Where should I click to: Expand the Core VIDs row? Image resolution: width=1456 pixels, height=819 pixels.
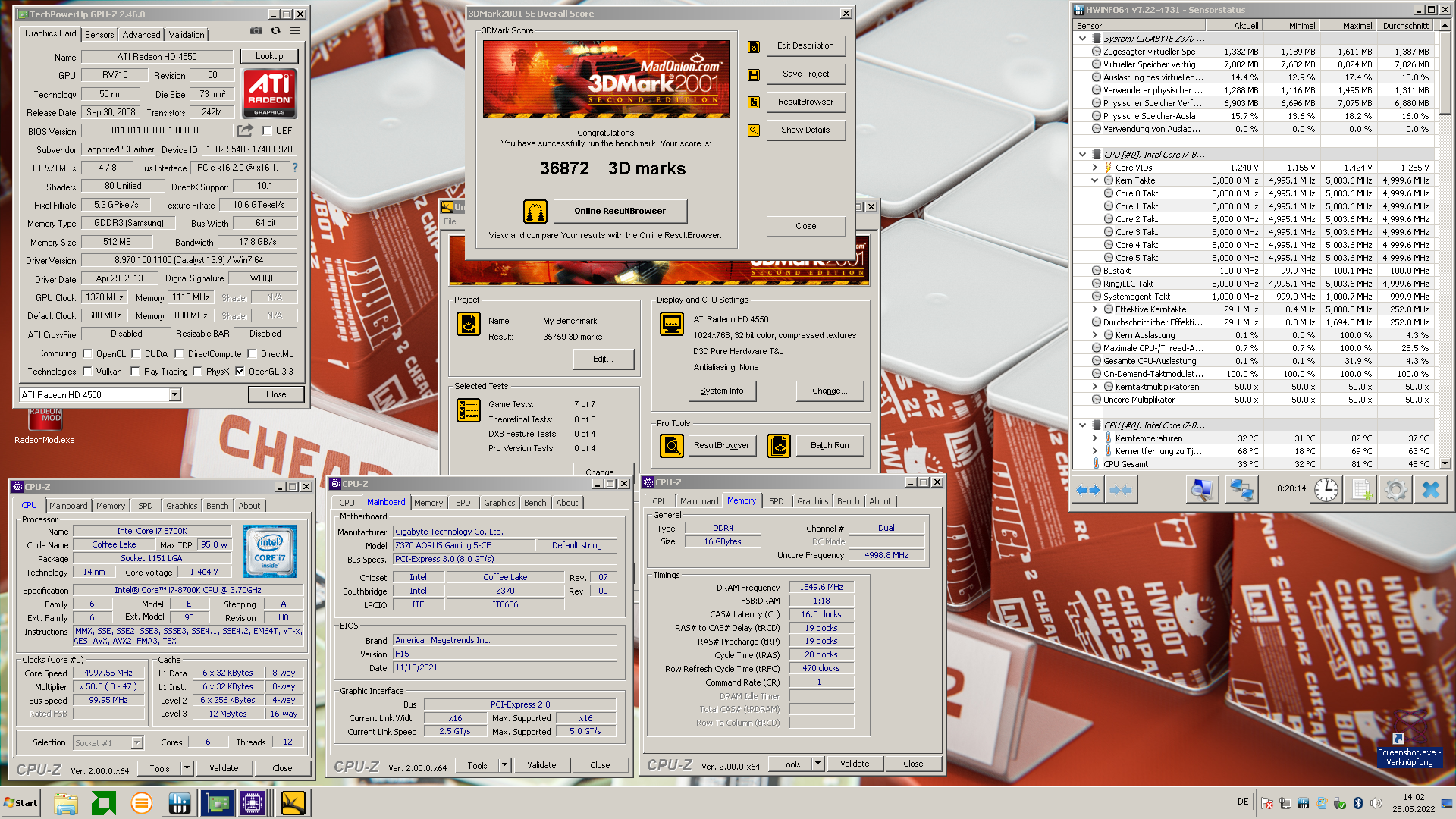click(1094, 168)
